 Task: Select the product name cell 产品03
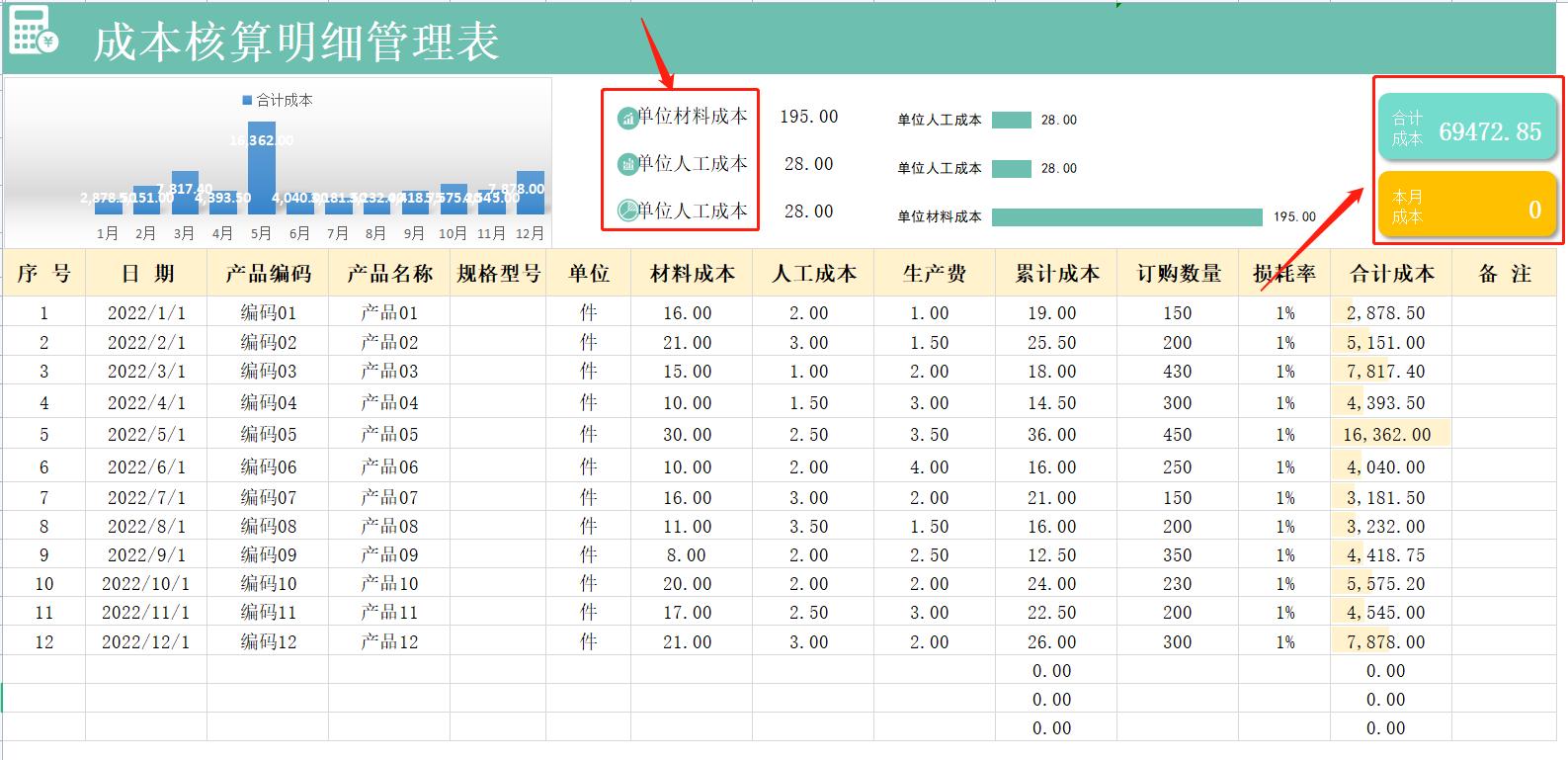click(389, 372)
